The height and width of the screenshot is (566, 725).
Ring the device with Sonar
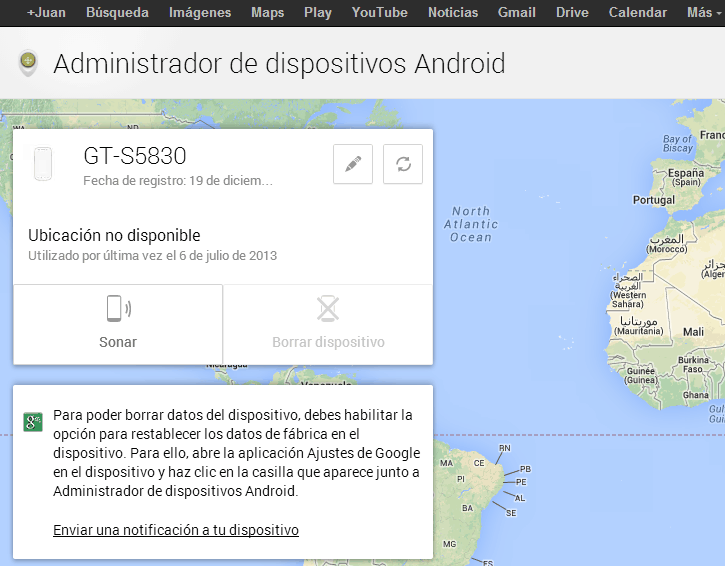click(x=118, y=322)
